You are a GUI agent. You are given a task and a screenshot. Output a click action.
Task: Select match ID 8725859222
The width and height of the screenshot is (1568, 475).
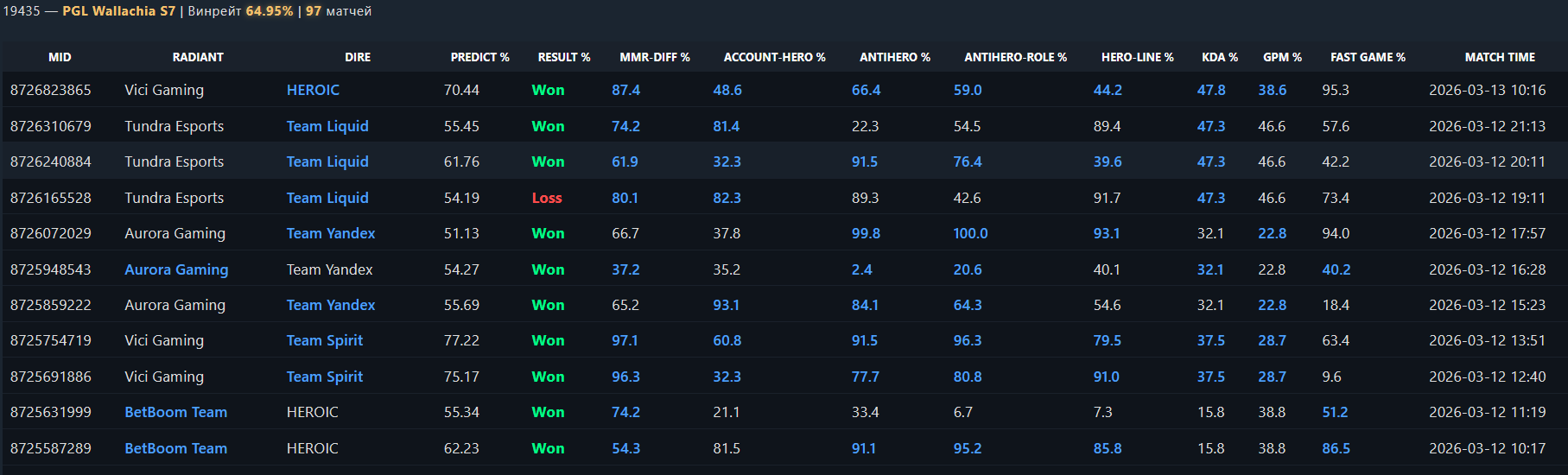pyautogui.click(x=50, y=305)
